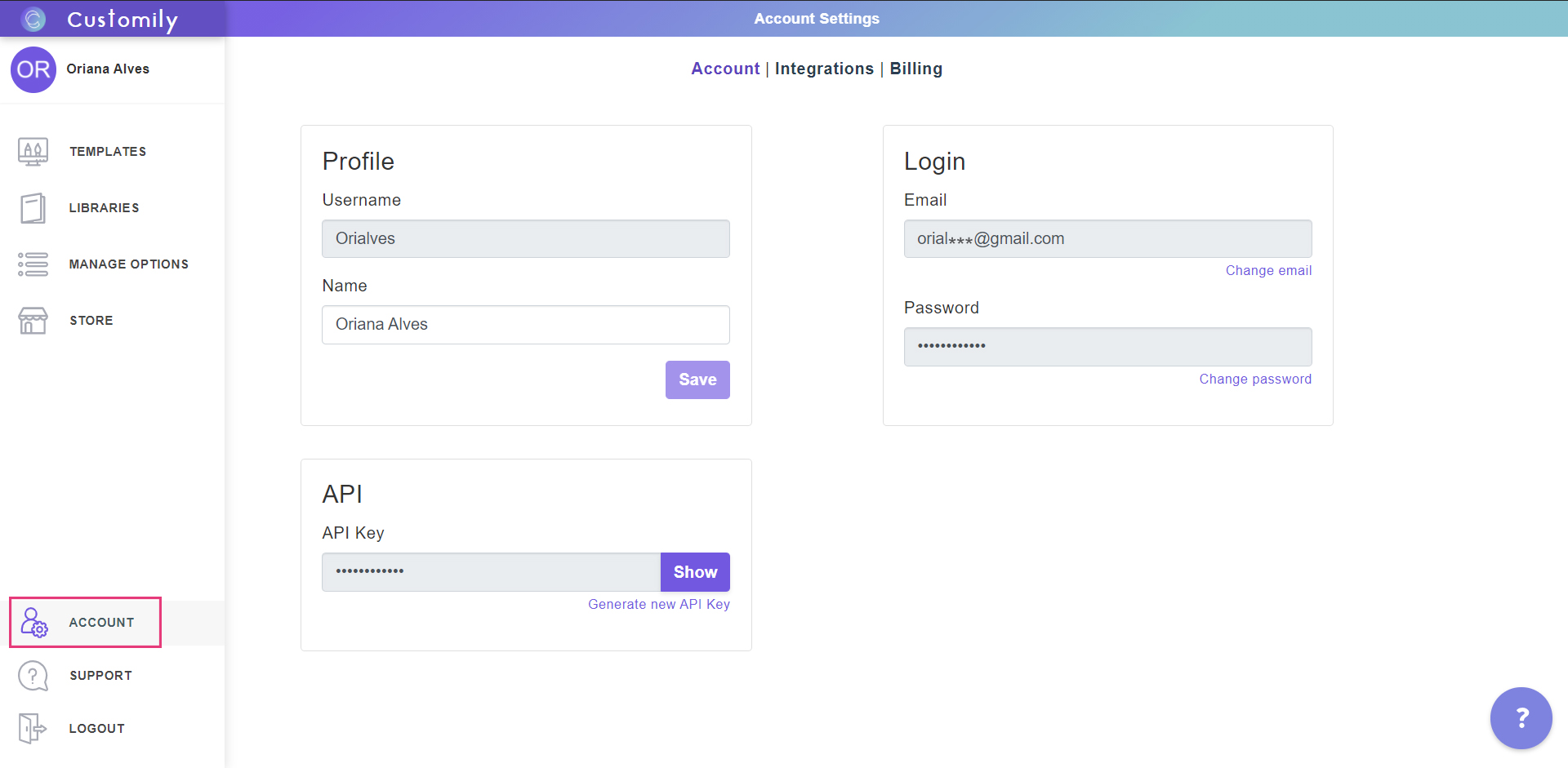Switch to the Integrations tab
This screenshot has width=1568, height=768.
[824, 69]
